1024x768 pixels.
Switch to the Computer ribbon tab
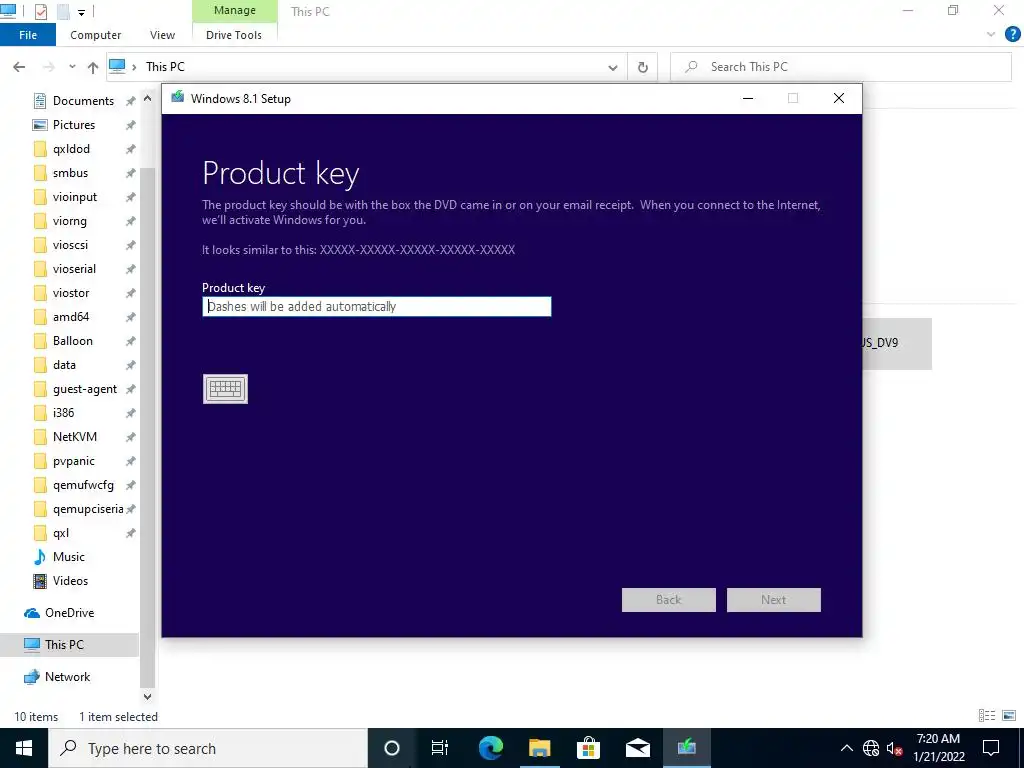tap(95, 35)
